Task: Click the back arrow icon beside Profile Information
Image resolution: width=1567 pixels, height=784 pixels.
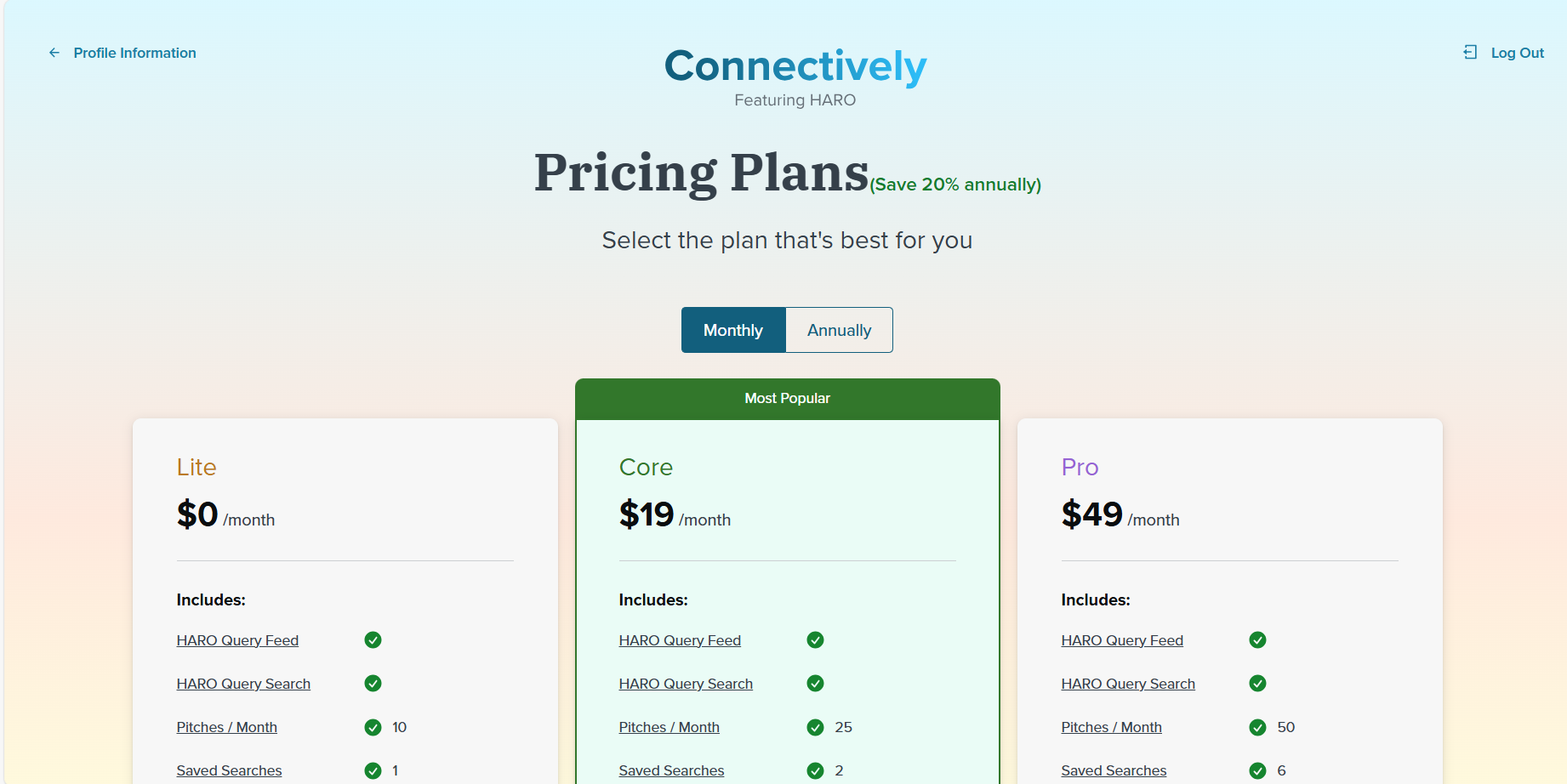Action: coord(54,53)
